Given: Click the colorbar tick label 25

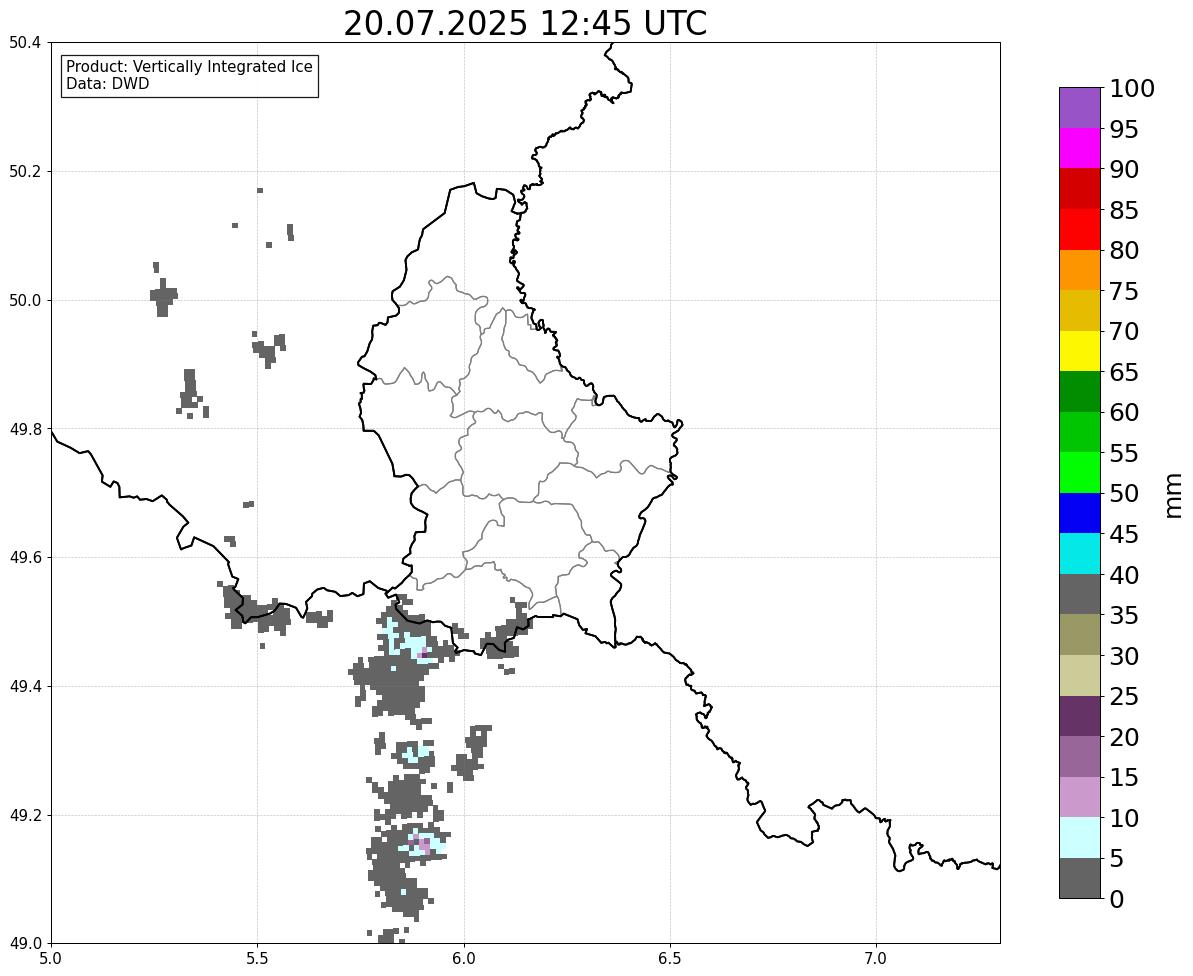Looking at the screenshot, I should (1124, 697).
